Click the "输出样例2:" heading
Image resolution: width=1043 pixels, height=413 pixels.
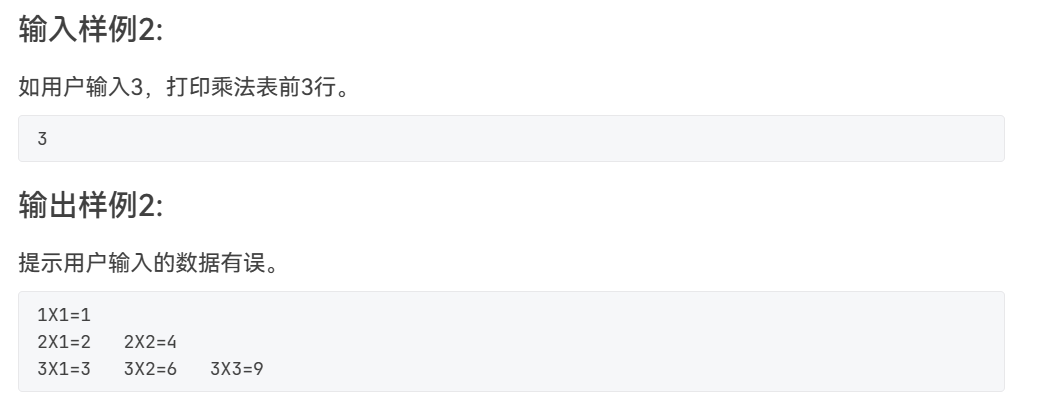[x=91, y=206]
